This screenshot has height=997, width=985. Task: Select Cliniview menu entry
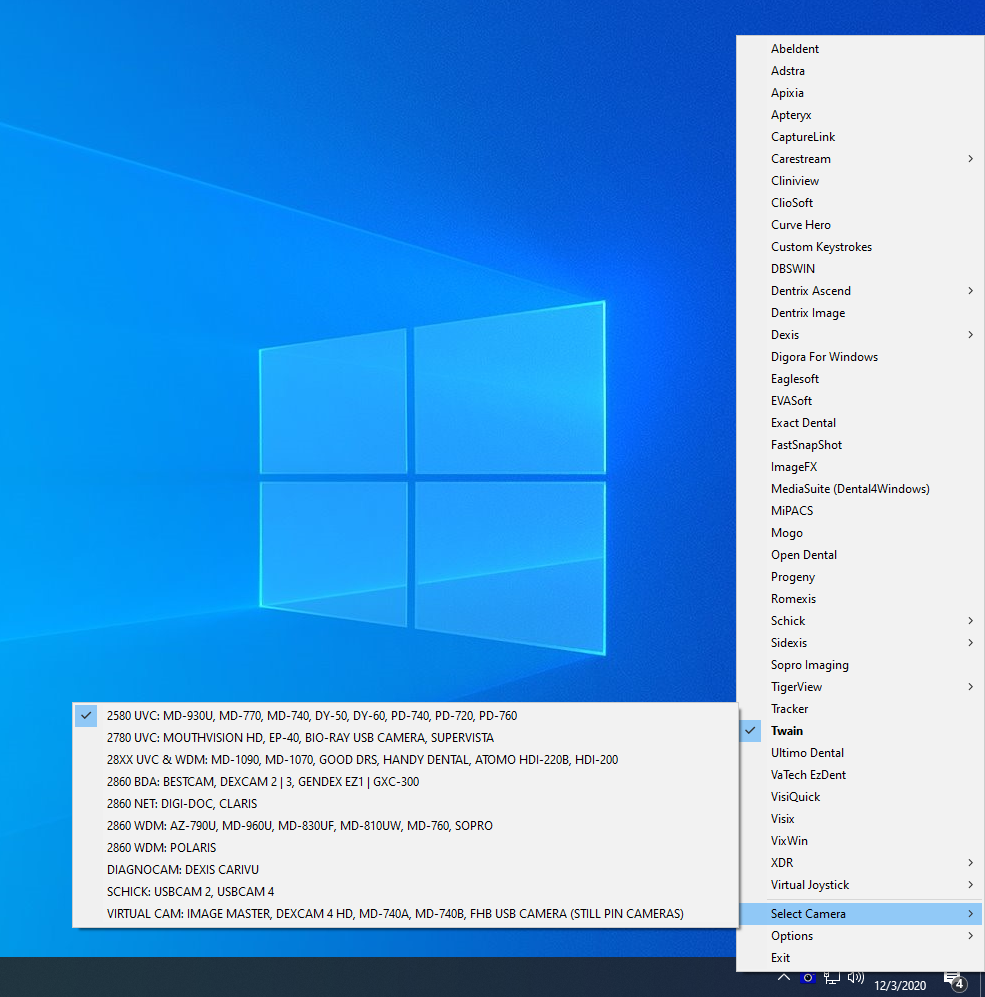tap(860, 181)
